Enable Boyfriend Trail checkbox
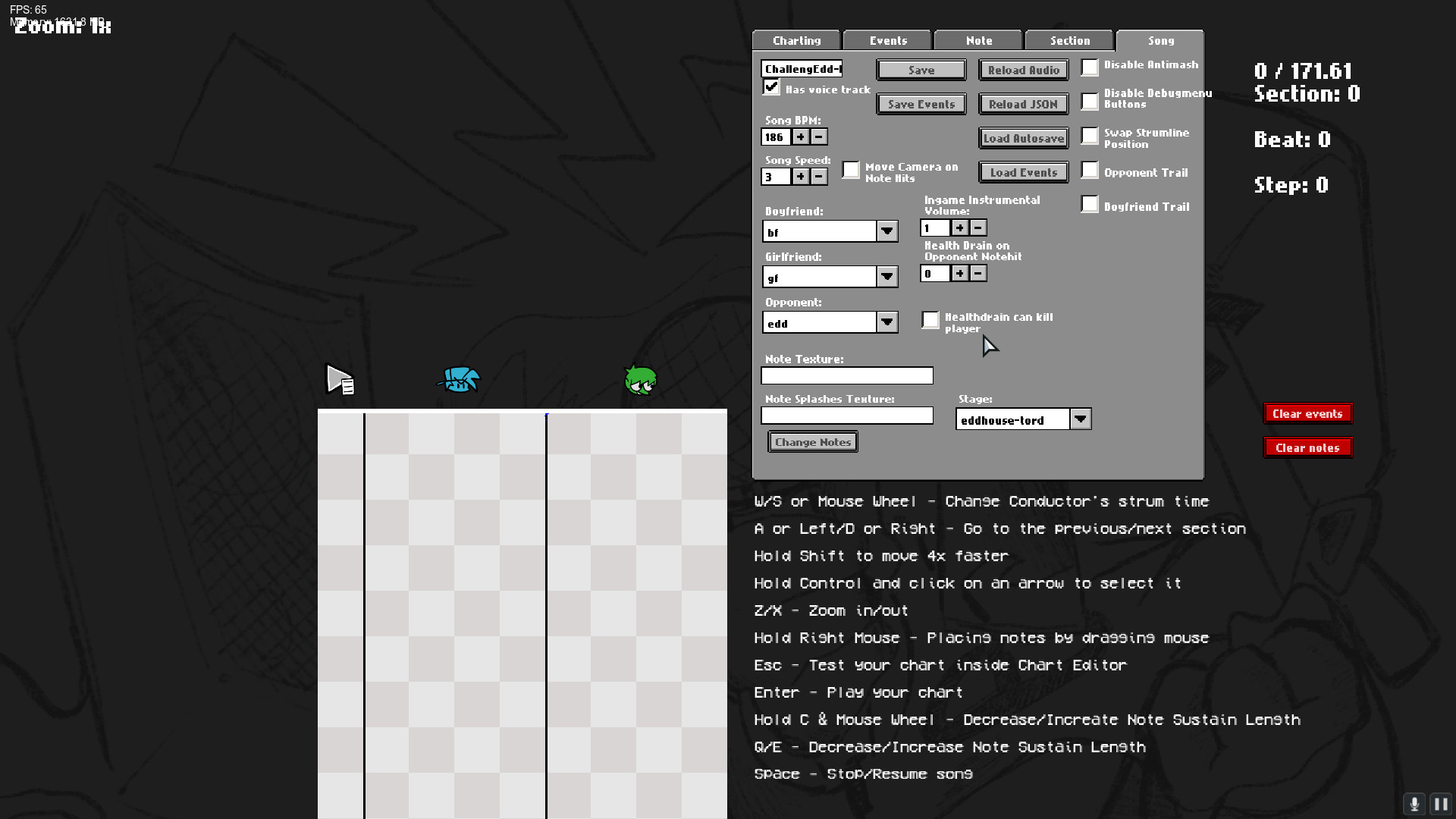 [1090, 204]
